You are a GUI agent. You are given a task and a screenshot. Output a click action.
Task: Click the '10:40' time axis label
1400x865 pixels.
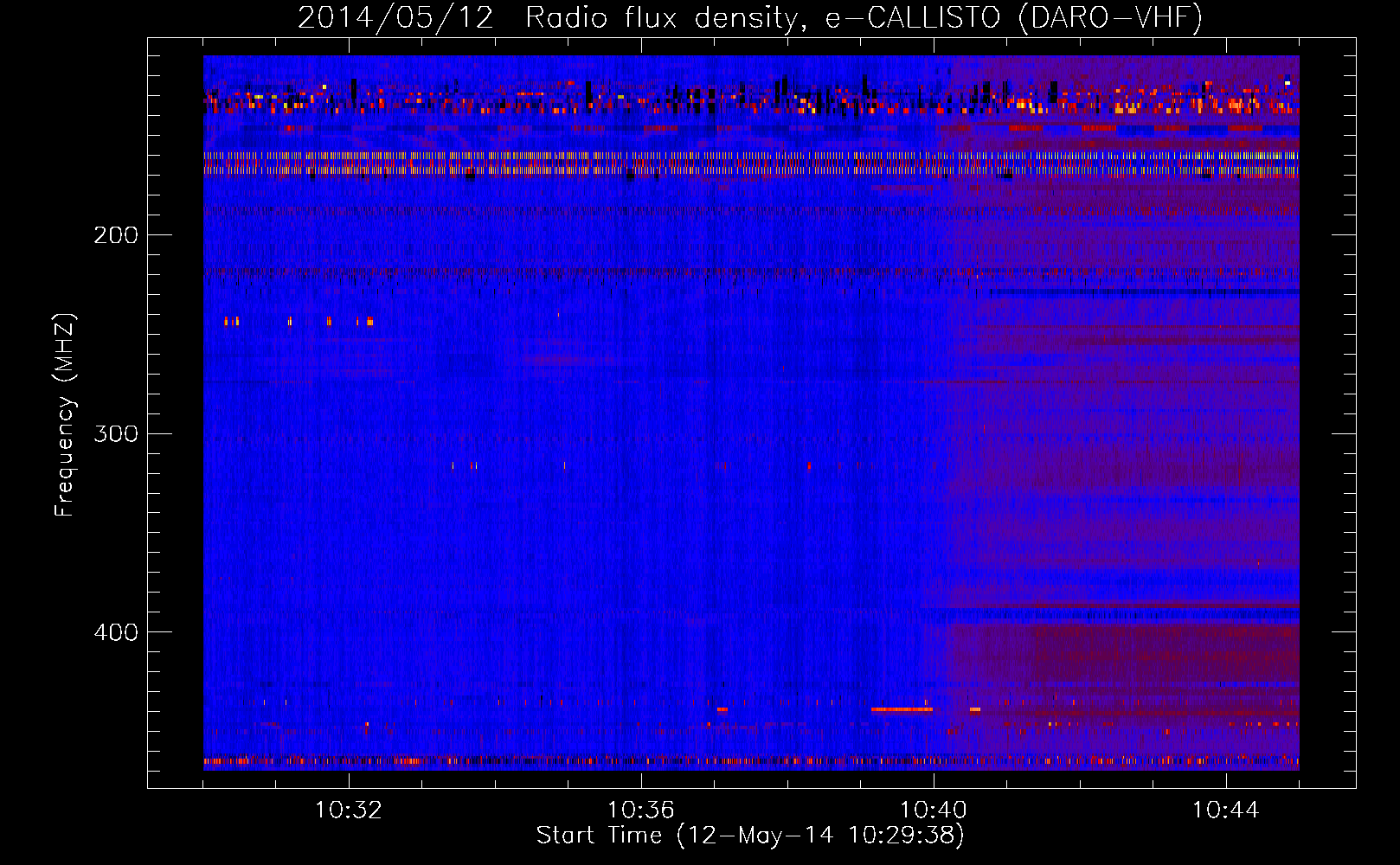click(934, 811)
